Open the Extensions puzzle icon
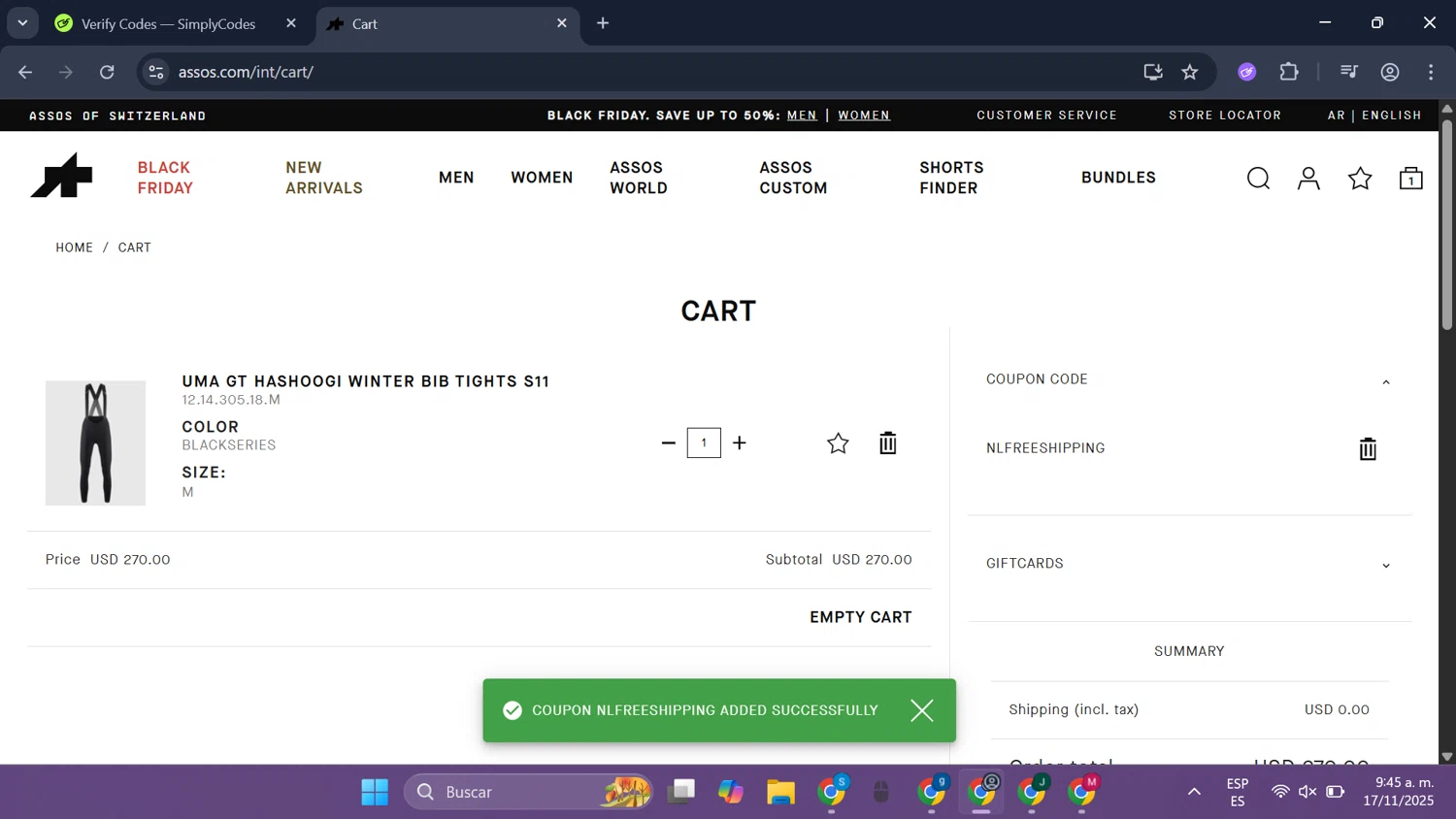1456x819 pixels. pos(1289,72)
